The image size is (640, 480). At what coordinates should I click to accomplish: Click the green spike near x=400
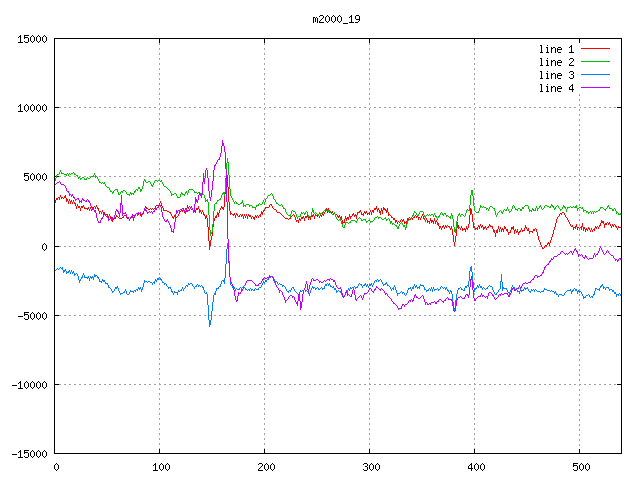(472, 190)
